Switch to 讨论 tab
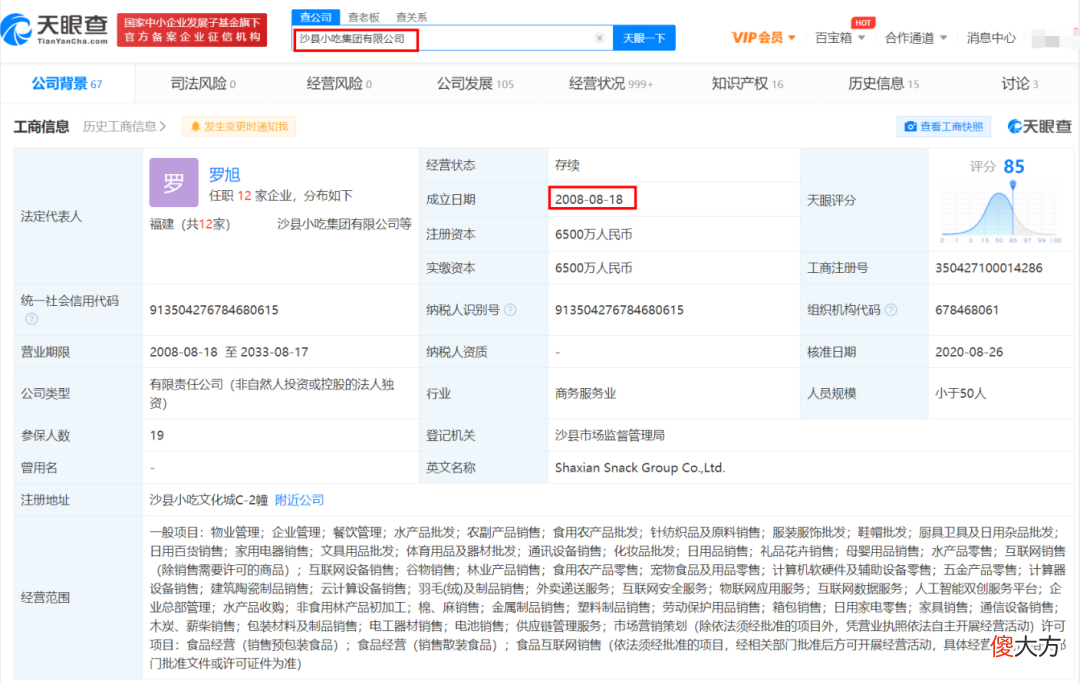The width and height of the screenshot is (1080, 684). [x=1020, y=84]
